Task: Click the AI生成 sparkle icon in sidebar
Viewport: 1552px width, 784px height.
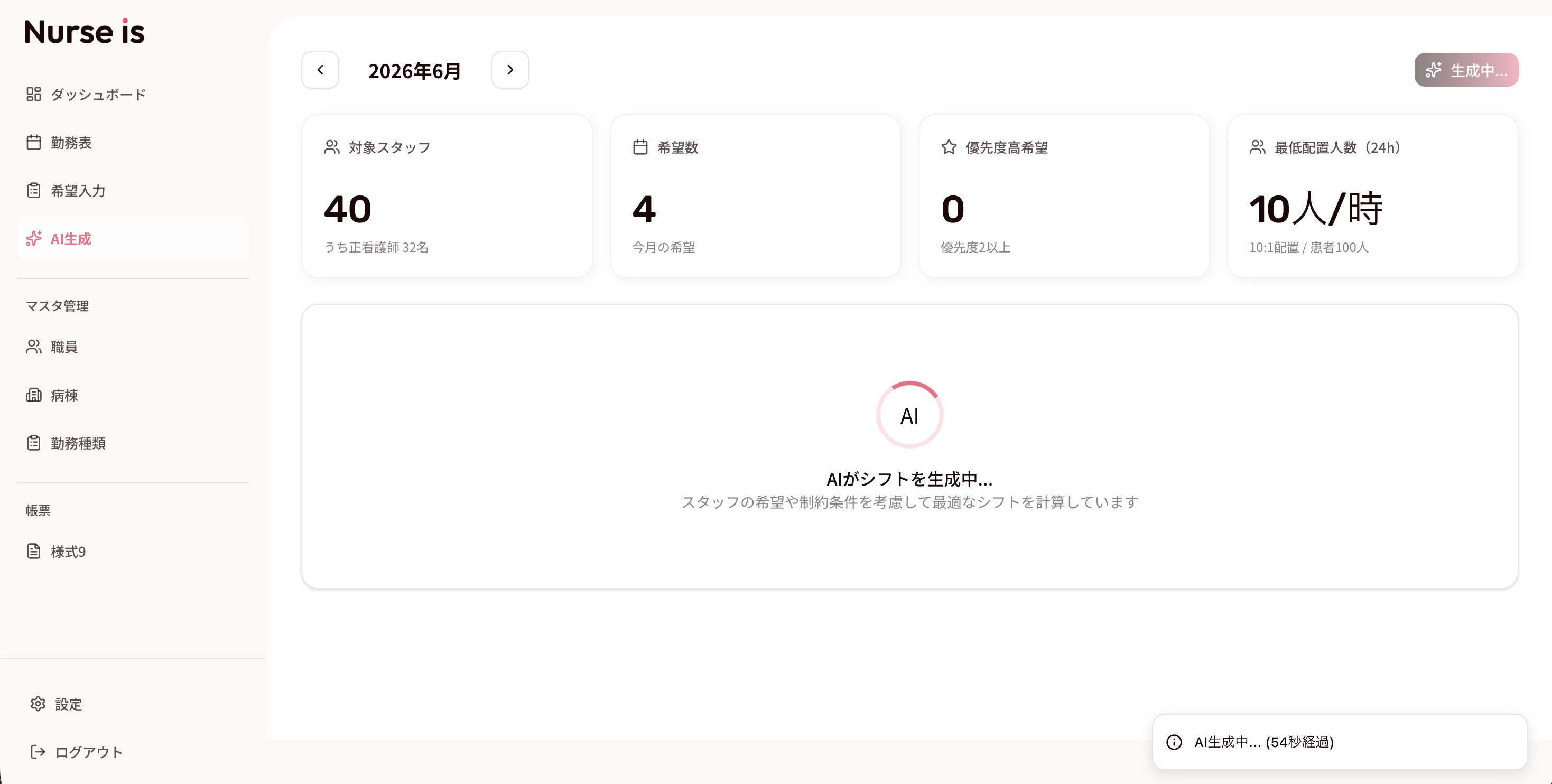Action: 34,238
